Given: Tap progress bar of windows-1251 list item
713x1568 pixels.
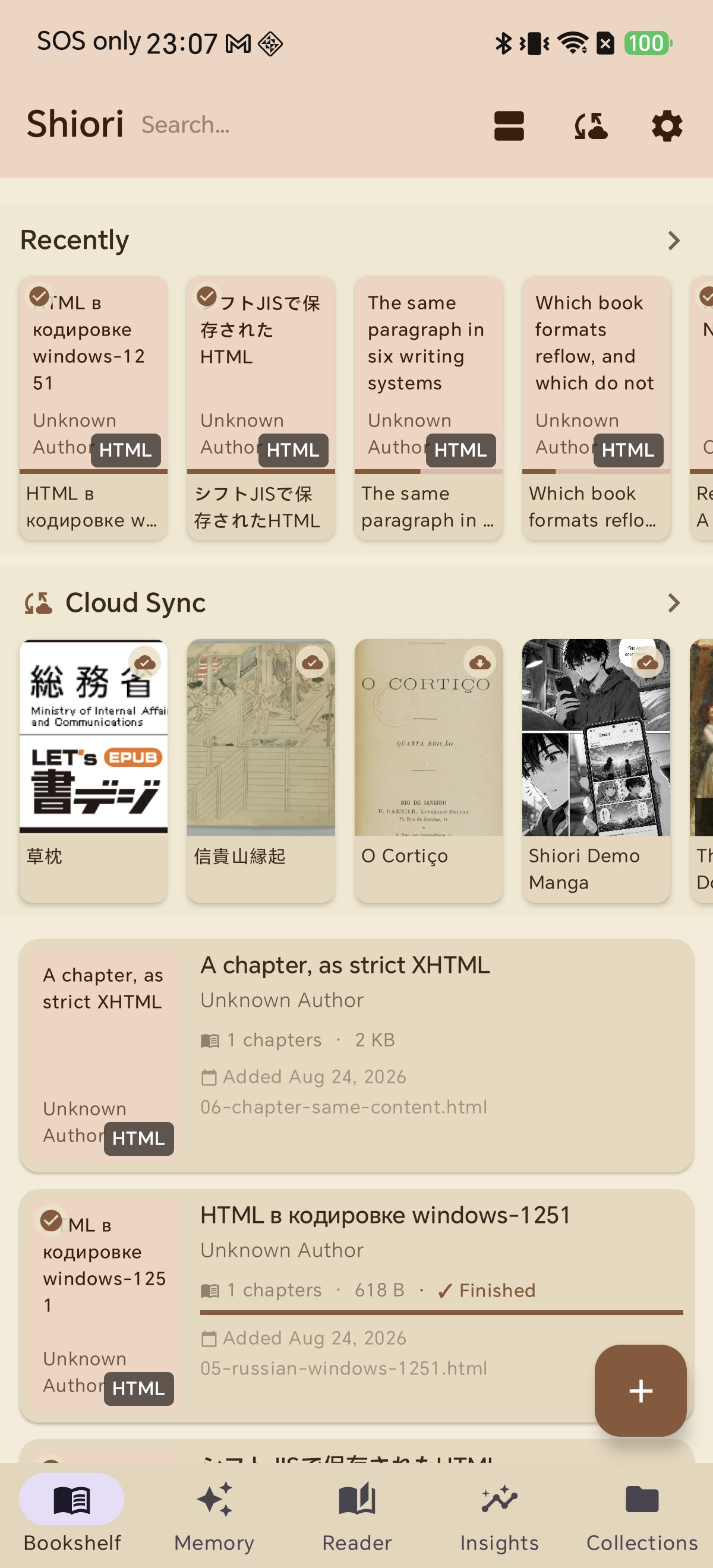Looking at the screenshot, I should 441,1313.
